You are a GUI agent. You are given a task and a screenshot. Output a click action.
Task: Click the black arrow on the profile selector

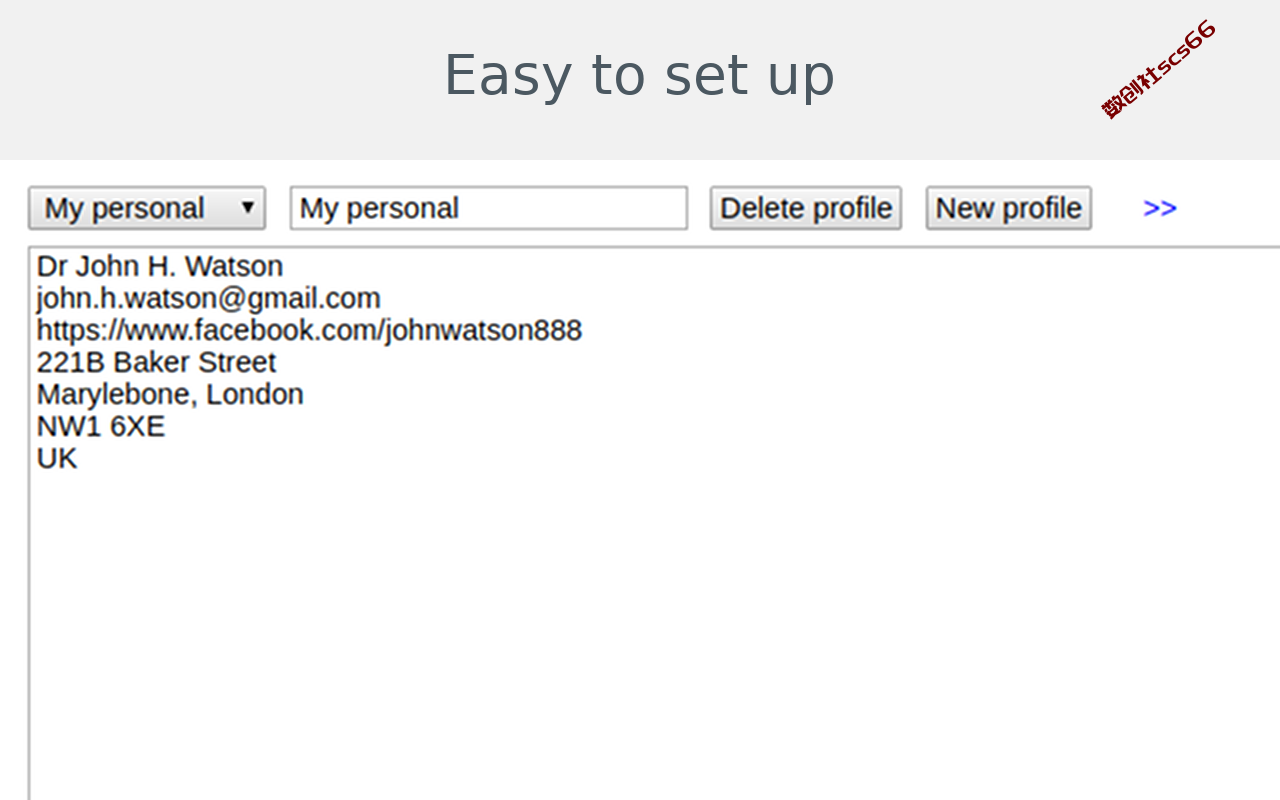coord(248,208)
